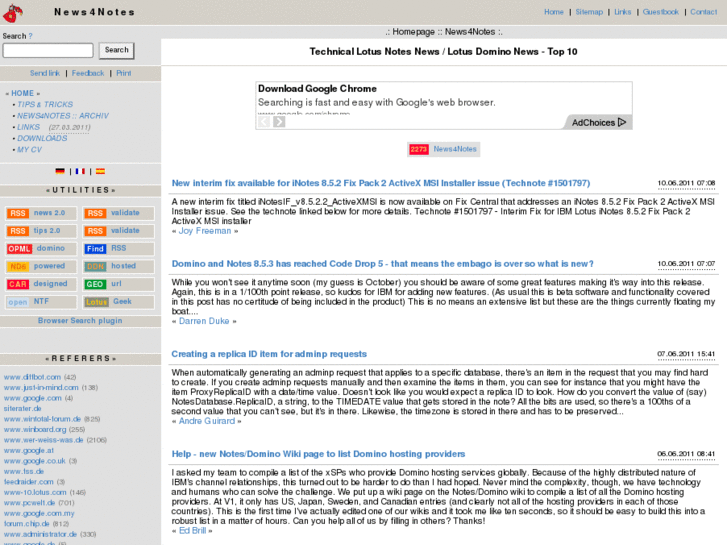Click the CAR designed badge

click(41, 284)
